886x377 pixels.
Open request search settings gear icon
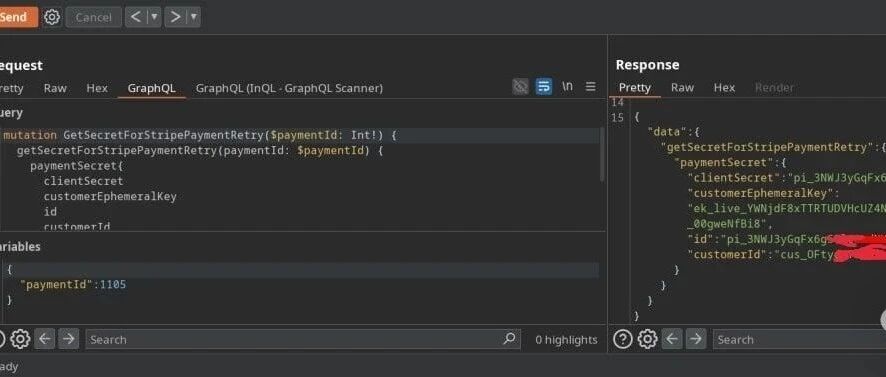click(x=20, y=339)
